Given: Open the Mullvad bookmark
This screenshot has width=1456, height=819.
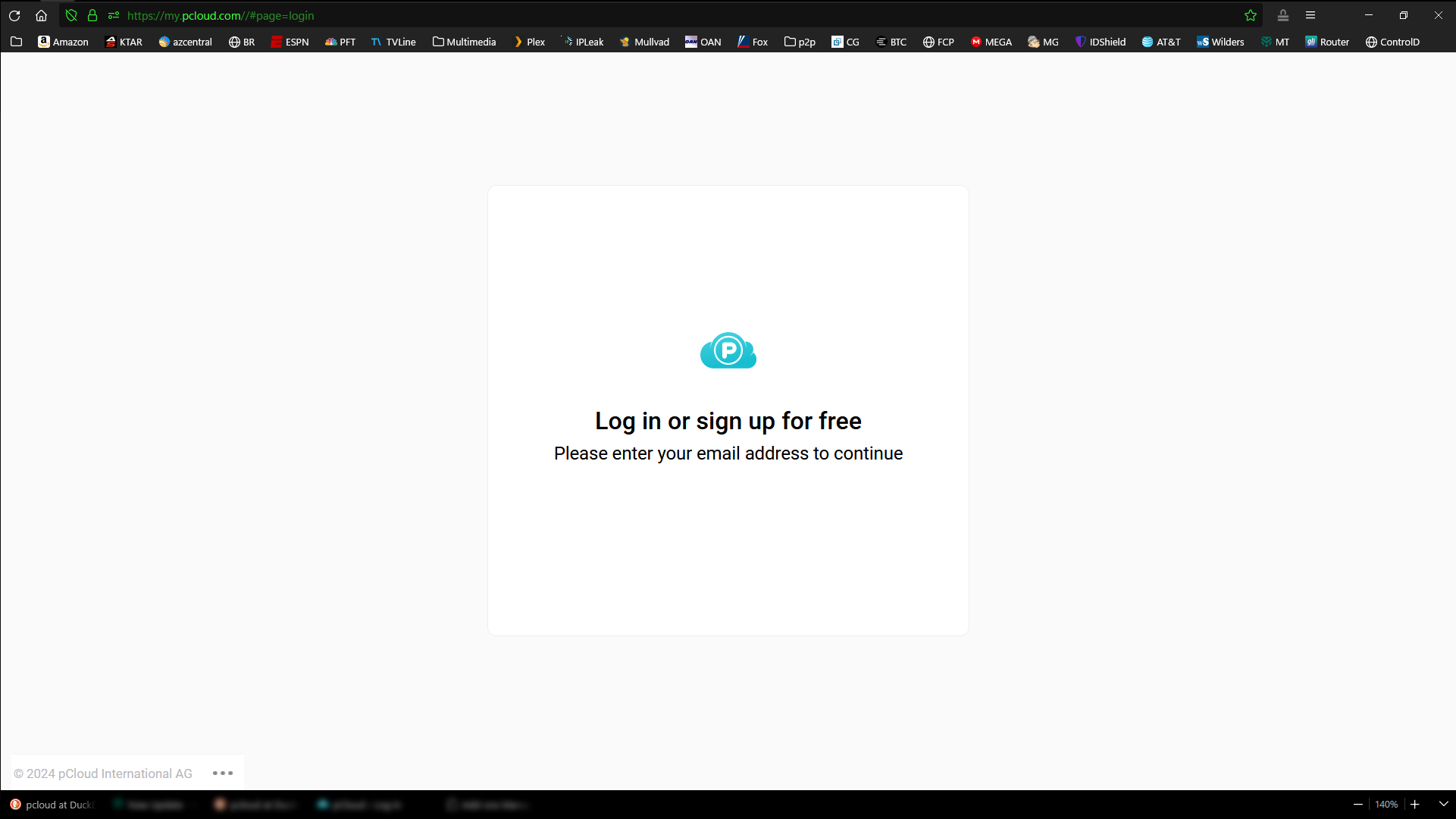Looking at the screenshot, I should pyautogui.click(x=644, y=42).
